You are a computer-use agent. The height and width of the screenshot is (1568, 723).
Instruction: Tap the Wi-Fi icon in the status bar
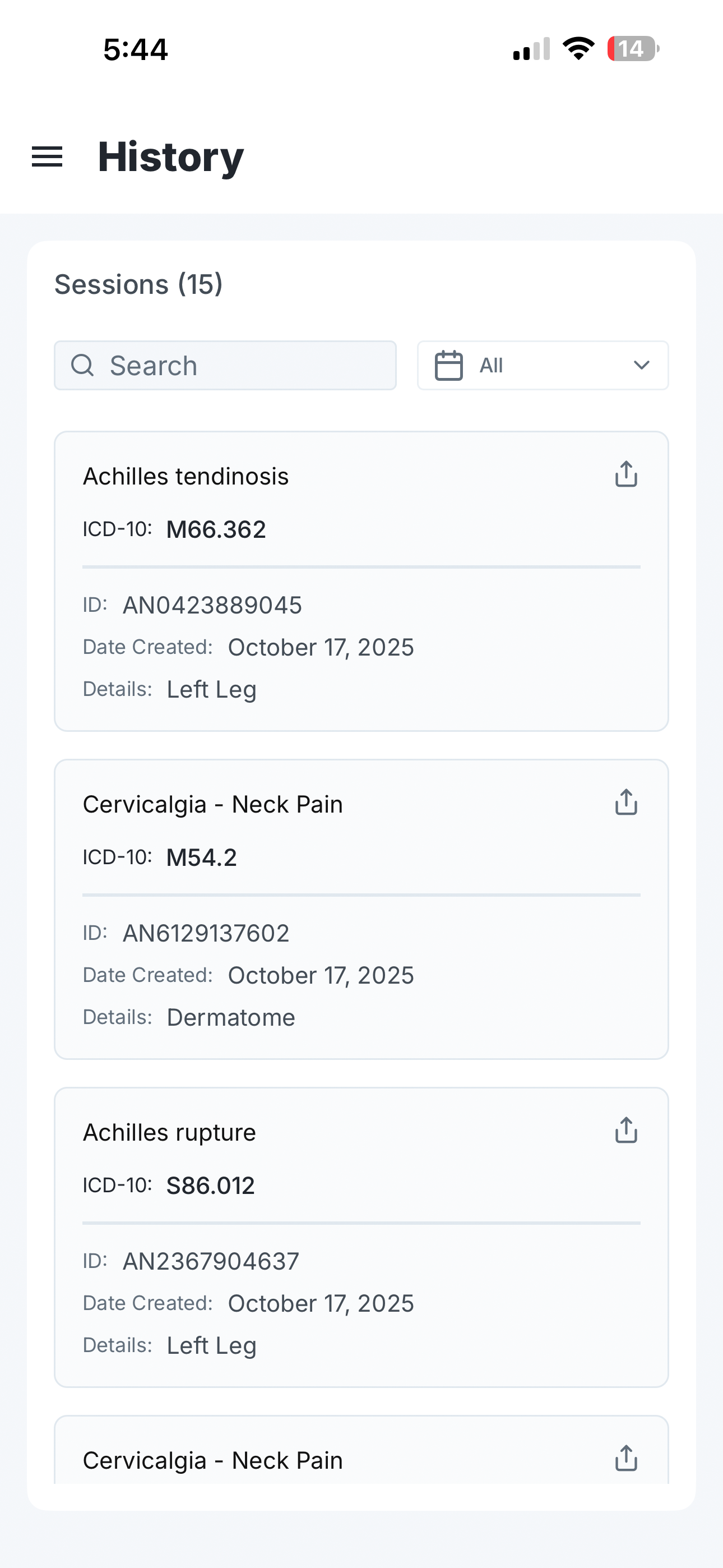(578, 49)
